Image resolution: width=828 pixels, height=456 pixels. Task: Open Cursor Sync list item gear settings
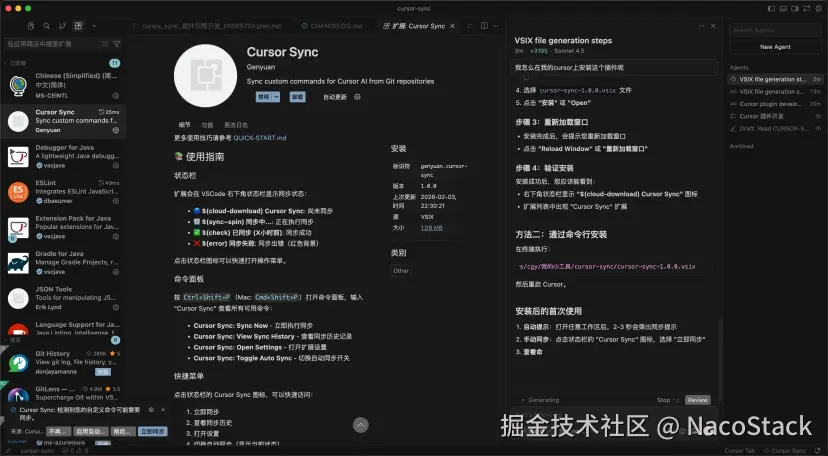coord(116,130)
